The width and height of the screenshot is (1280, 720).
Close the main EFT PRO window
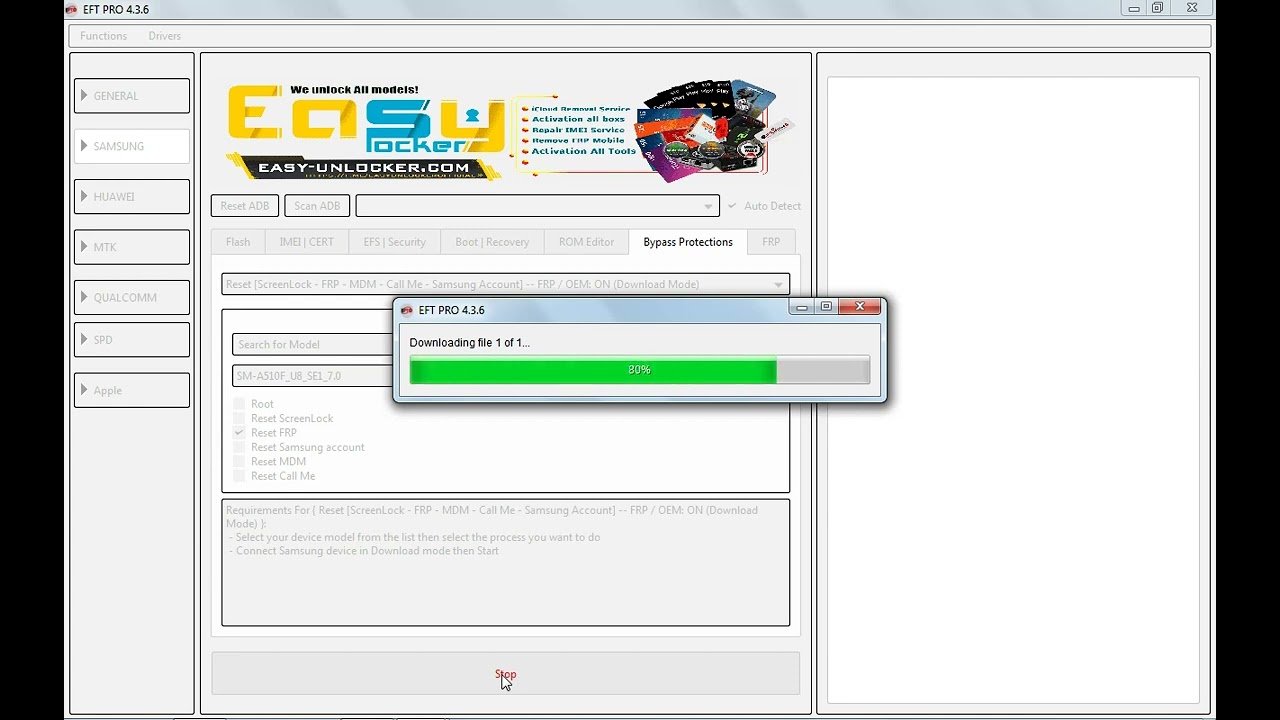point(1192,8)
